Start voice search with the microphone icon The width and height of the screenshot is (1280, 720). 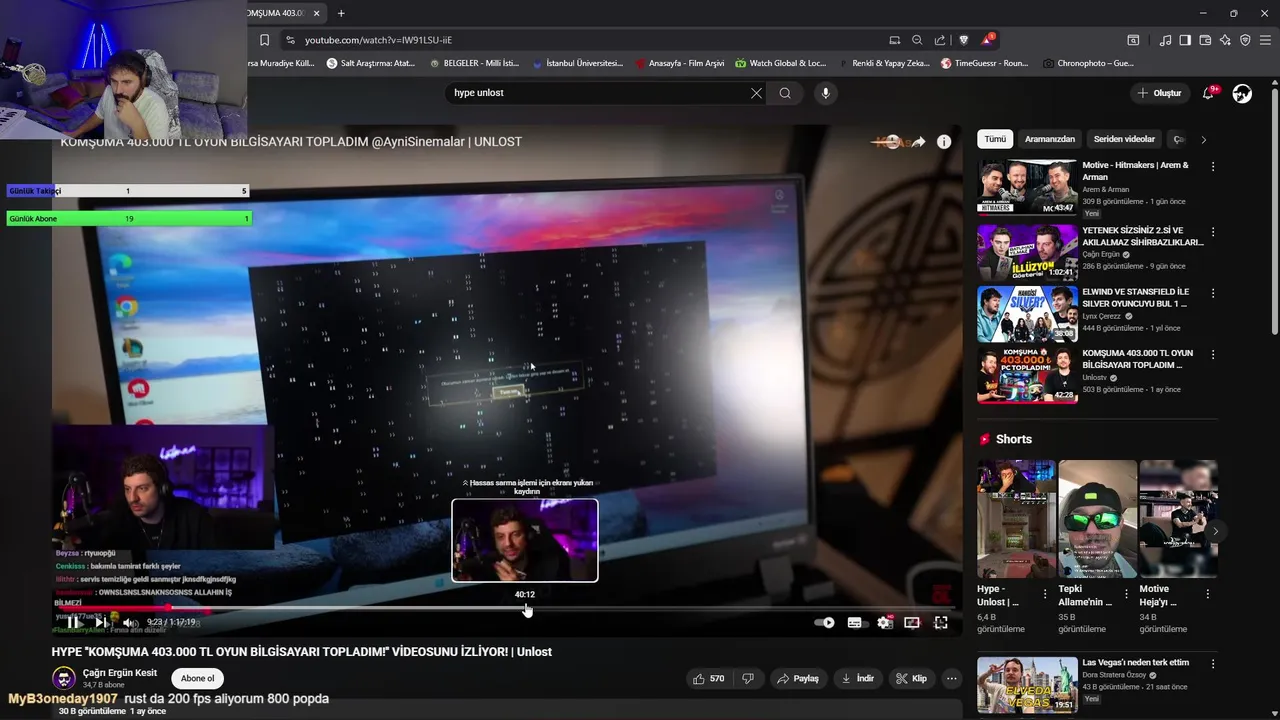825,93
